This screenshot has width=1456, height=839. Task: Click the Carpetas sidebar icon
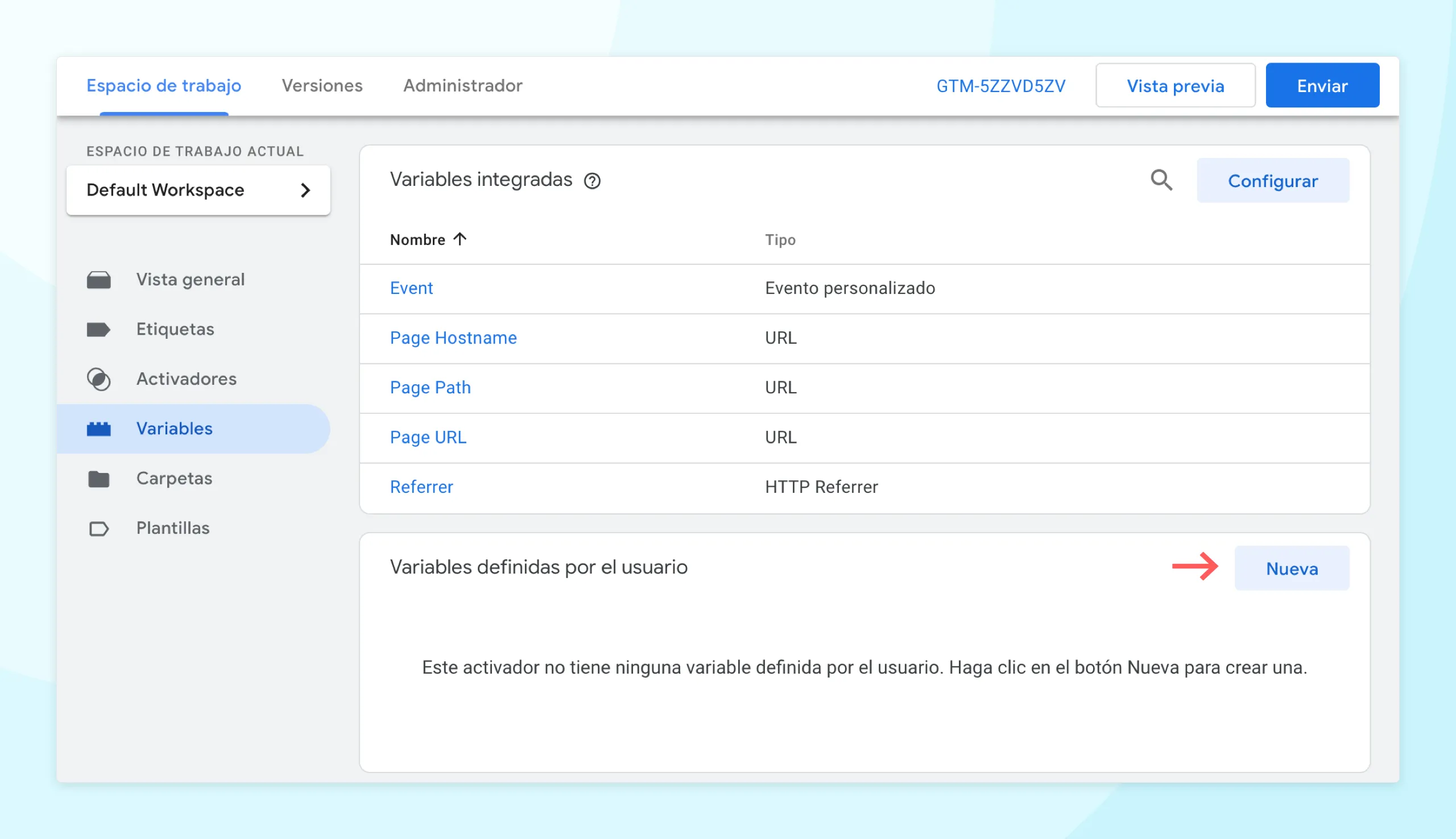tap(99, 478)
